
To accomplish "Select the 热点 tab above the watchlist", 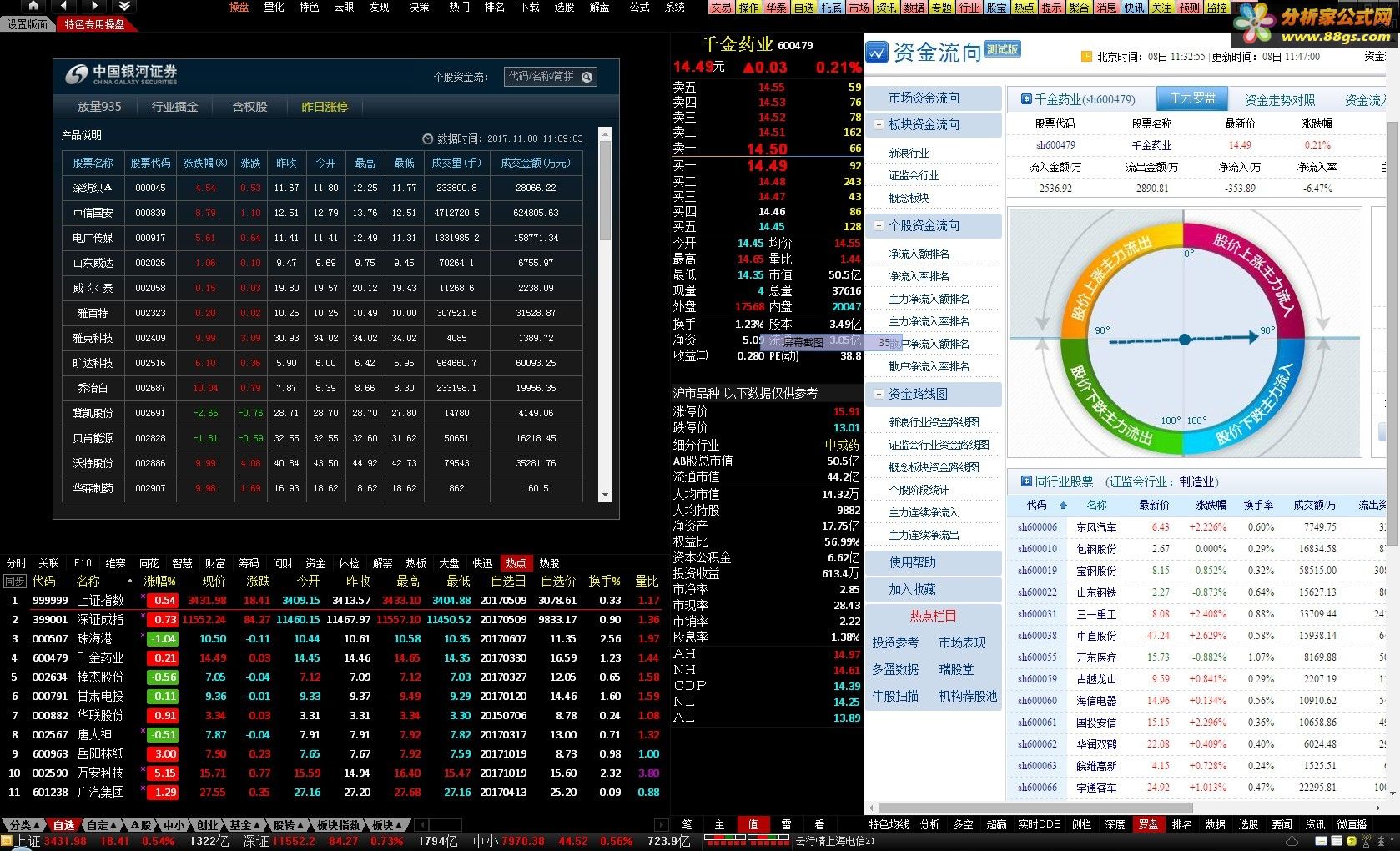I will point(516,563).
